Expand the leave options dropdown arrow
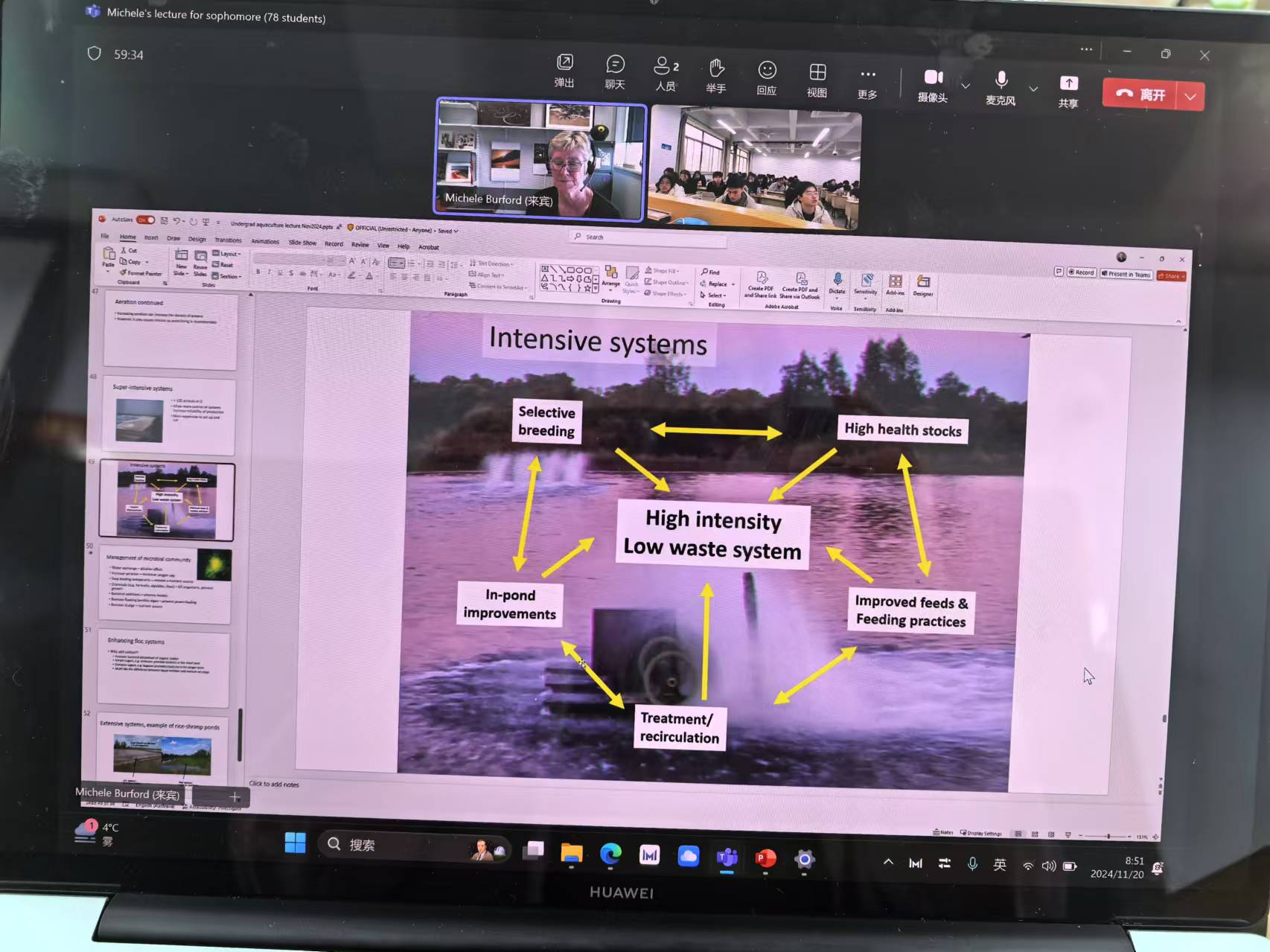Viewport: 1270px width, 952px height. pyautogui.click(x=1190, y=97)
